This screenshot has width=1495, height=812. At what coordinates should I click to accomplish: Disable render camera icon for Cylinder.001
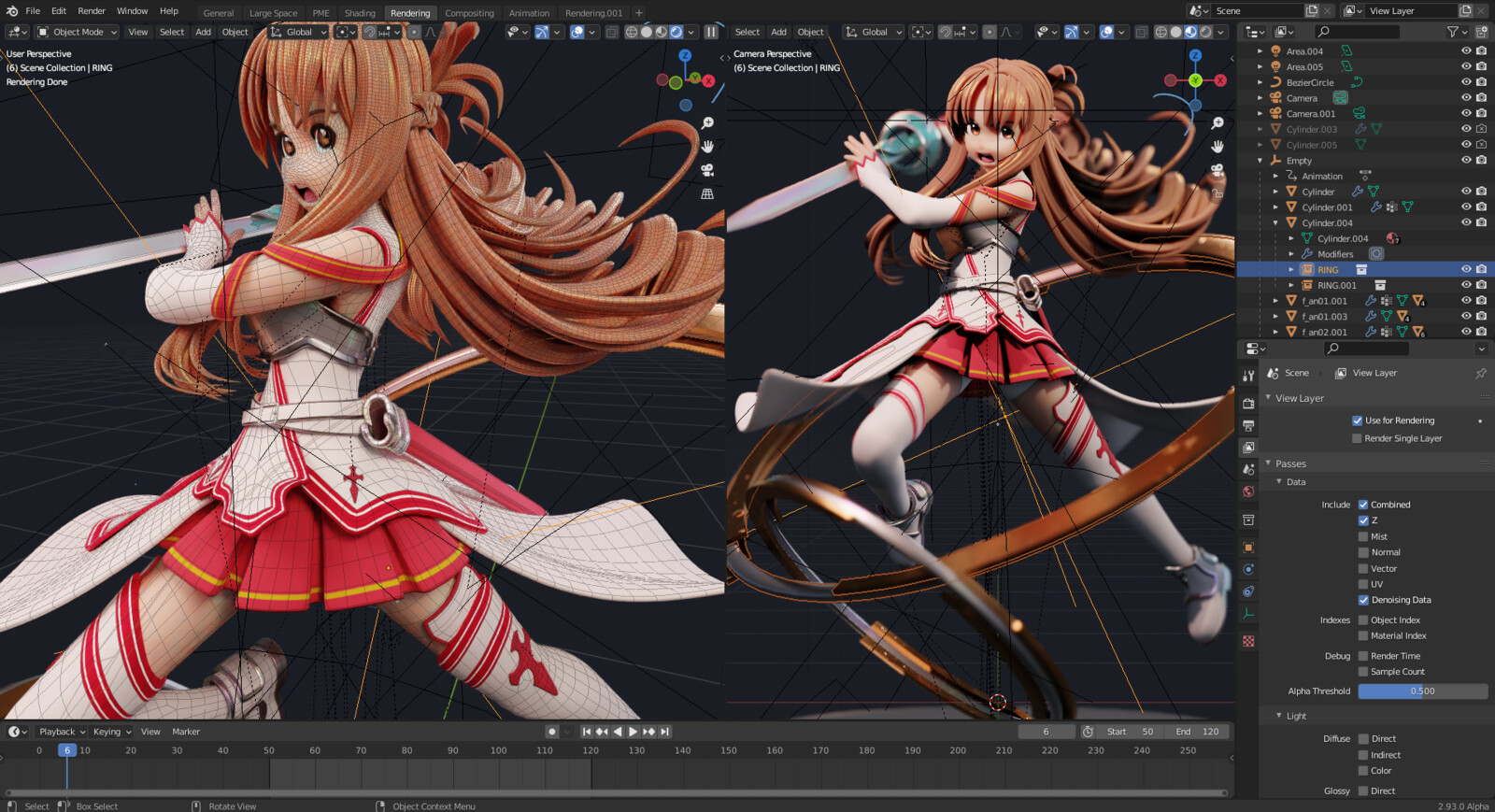point(1481,207)
